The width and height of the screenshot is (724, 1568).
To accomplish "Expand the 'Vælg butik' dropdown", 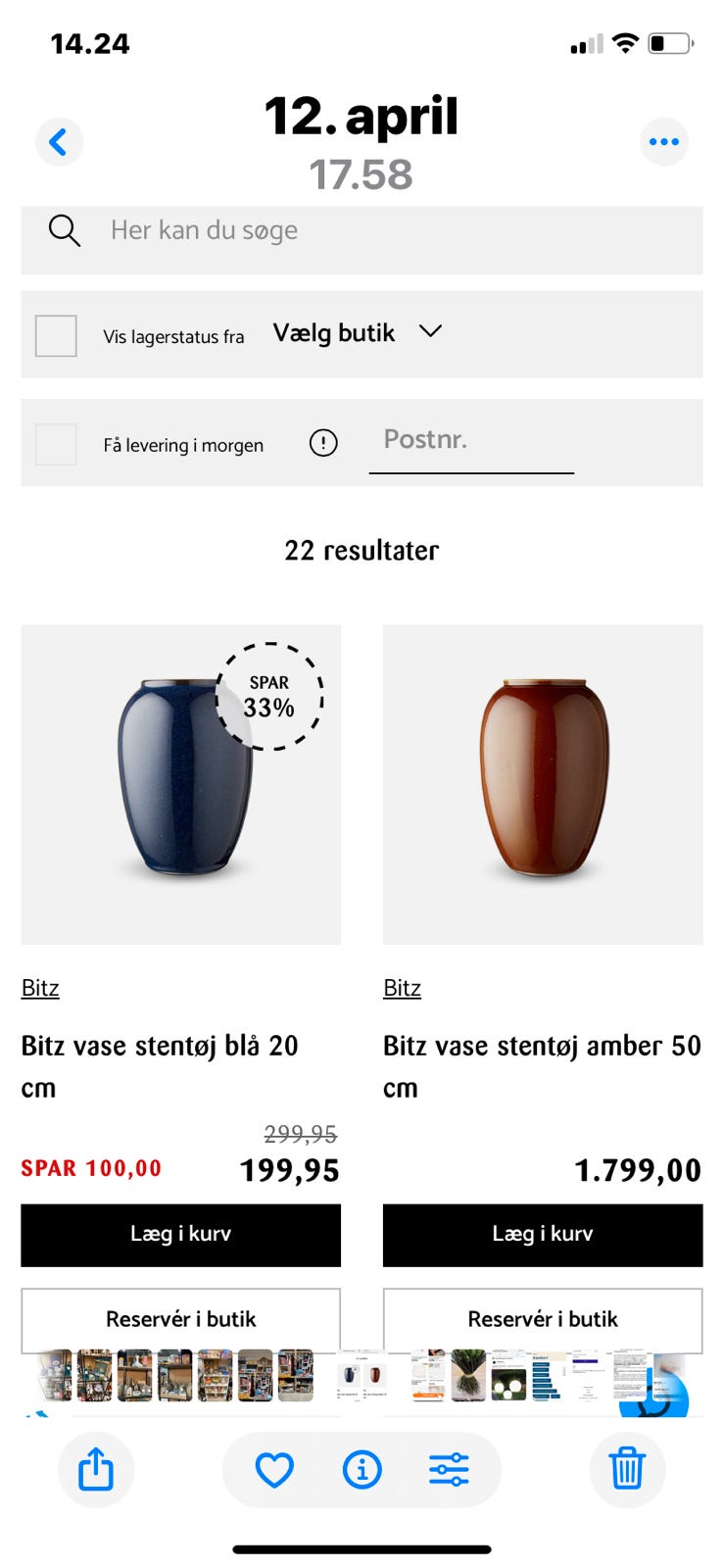I will (334, 333).
